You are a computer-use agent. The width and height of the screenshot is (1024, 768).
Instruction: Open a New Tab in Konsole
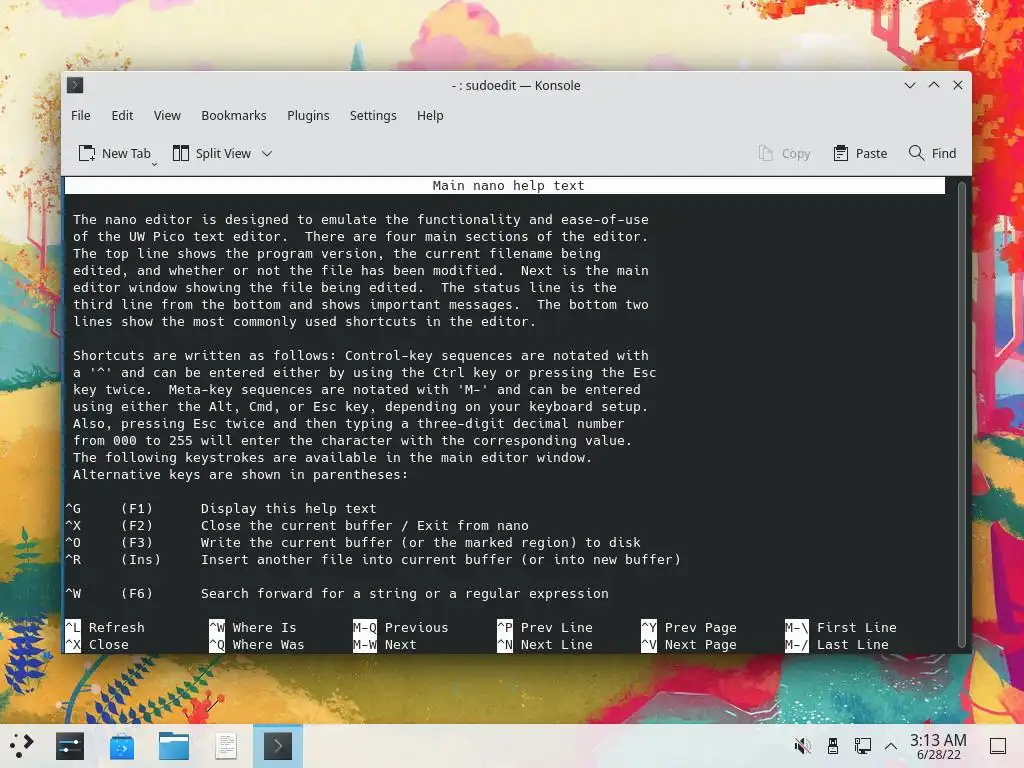pyautogui.click(x=114, y=153)
